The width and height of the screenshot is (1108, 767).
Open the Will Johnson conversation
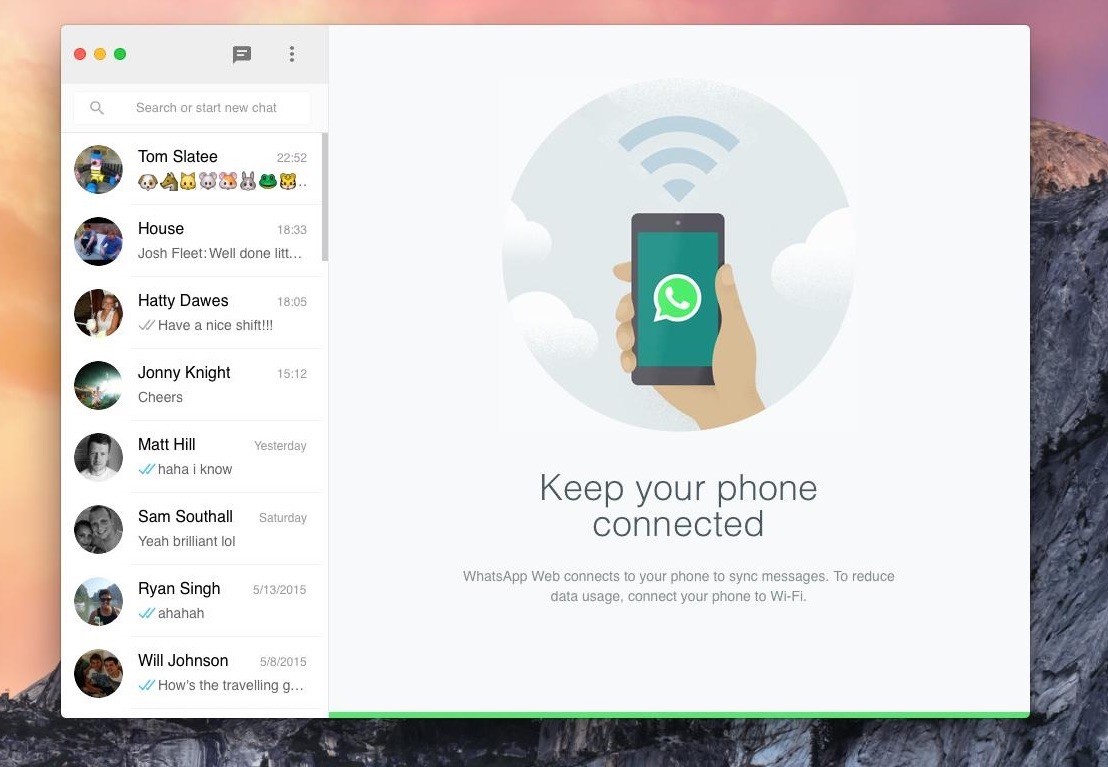(191, 674)
